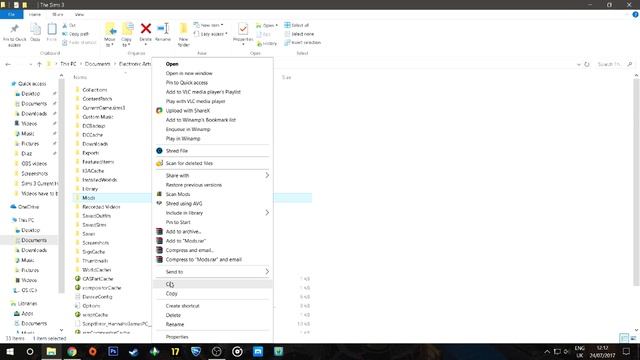Choose Cut in the context menu
The width and height of the screenshot is (640, 360).
tap(212, 284)
